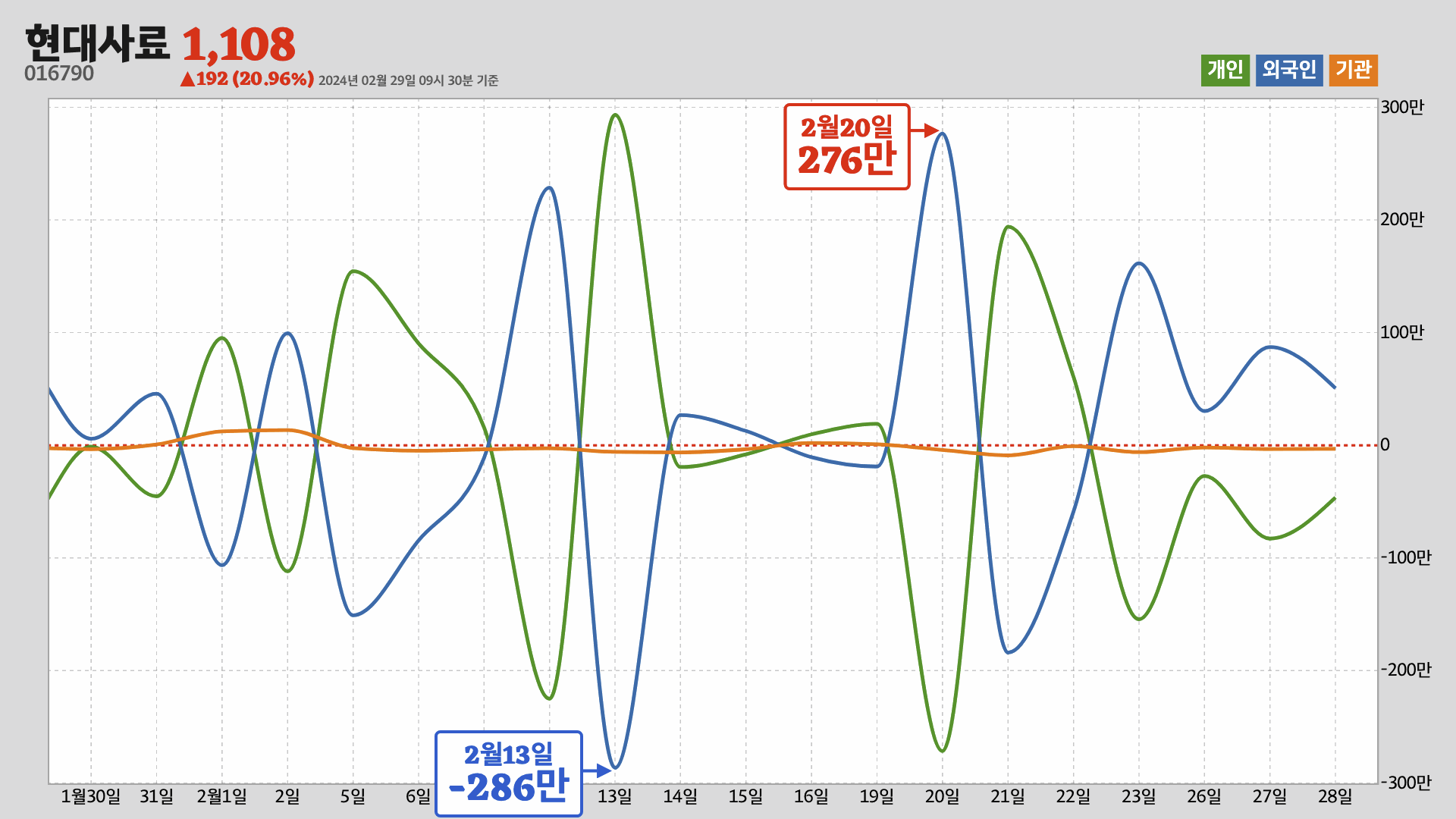Click the 28일 x-axis date
The image size is (1456, 819).
(1335, 796)
